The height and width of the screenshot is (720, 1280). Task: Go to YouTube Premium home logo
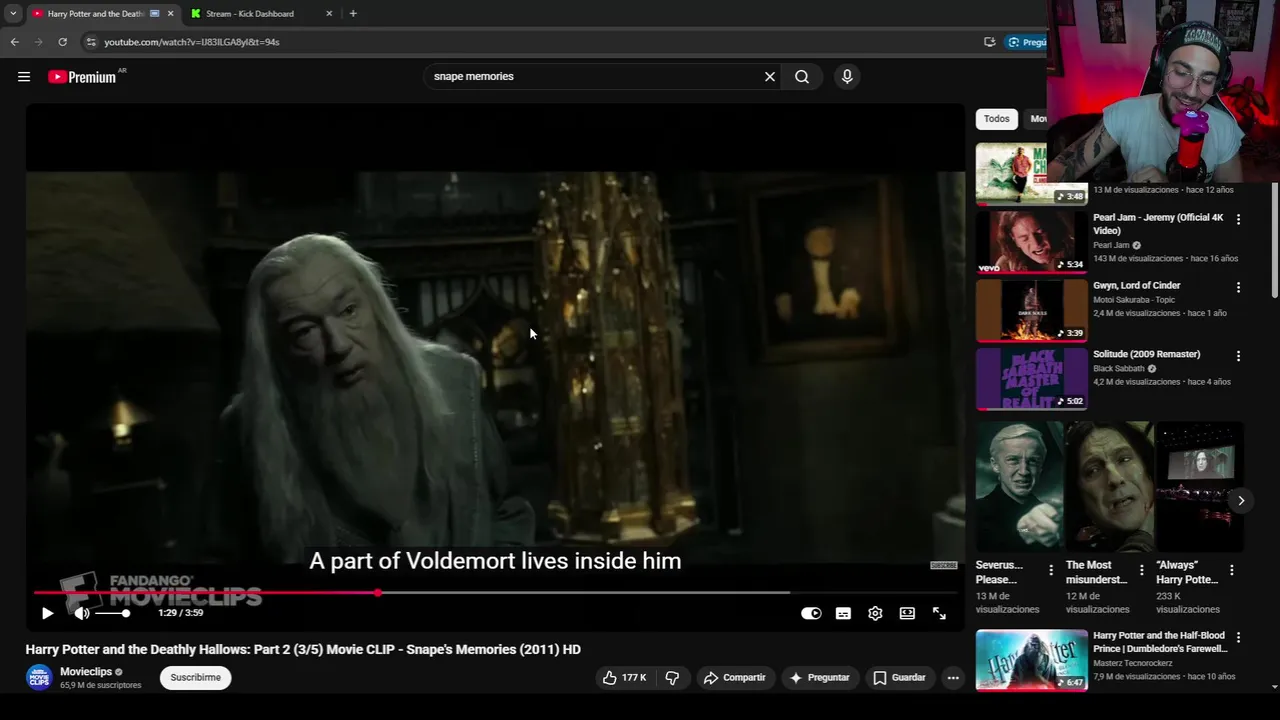point(84,77)
